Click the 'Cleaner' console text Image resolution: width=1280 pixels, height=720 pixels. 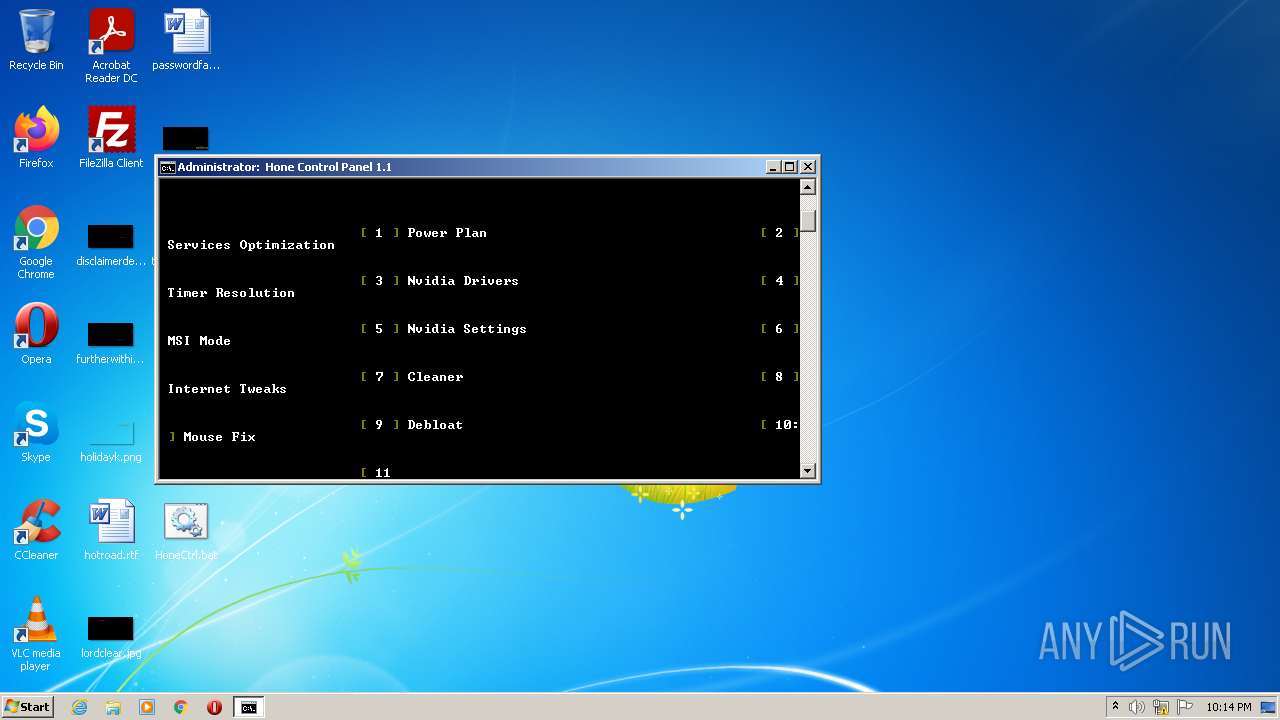(435, 377)
